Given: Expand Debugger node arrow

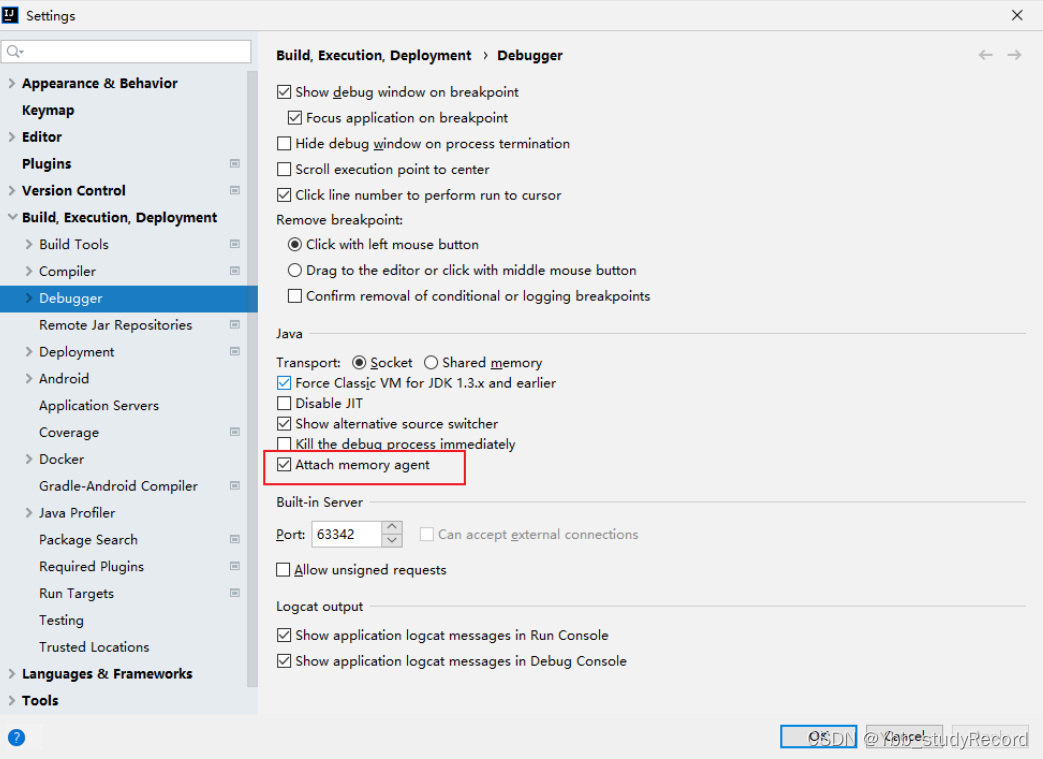Looking at the screenshot, I should point(29,298).
